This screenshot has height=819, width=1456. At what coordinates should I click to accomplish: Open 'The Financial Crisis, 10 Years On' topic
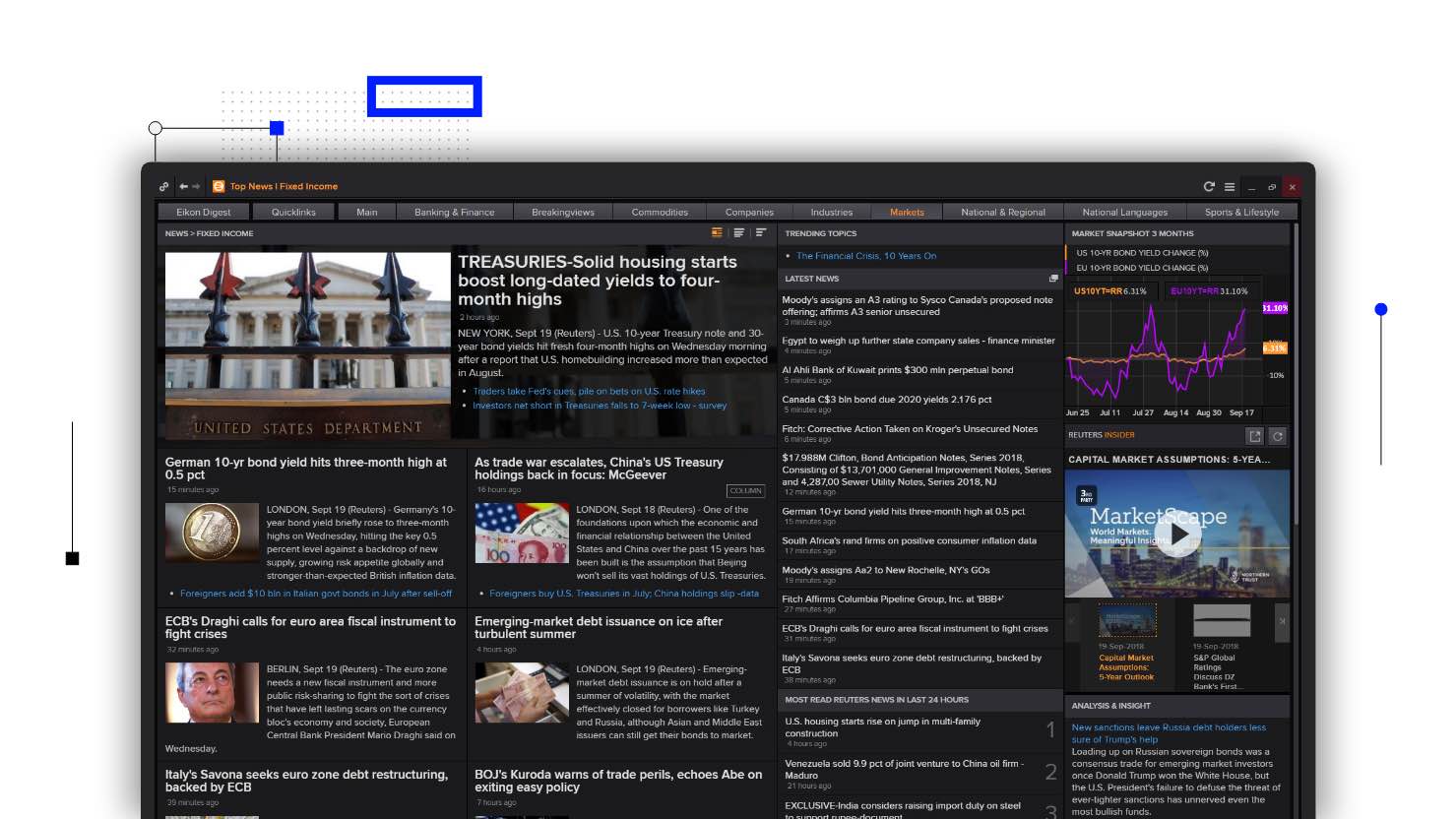pos(866,256)
